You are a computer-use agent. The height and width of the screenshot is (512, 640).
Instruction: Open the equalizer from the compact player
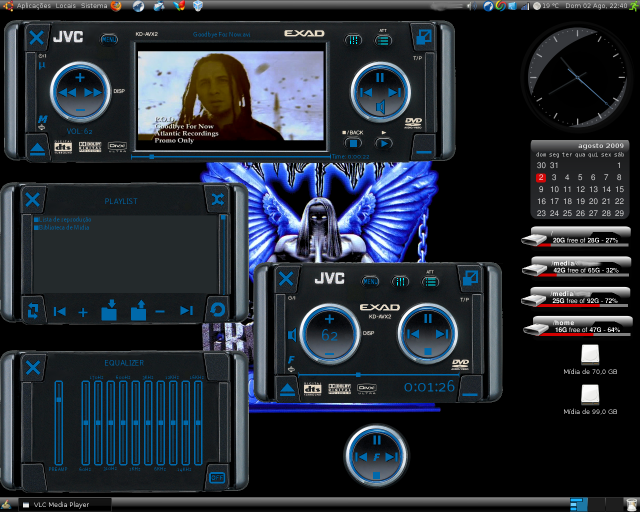pyautogui.click(x=400, y=281)
